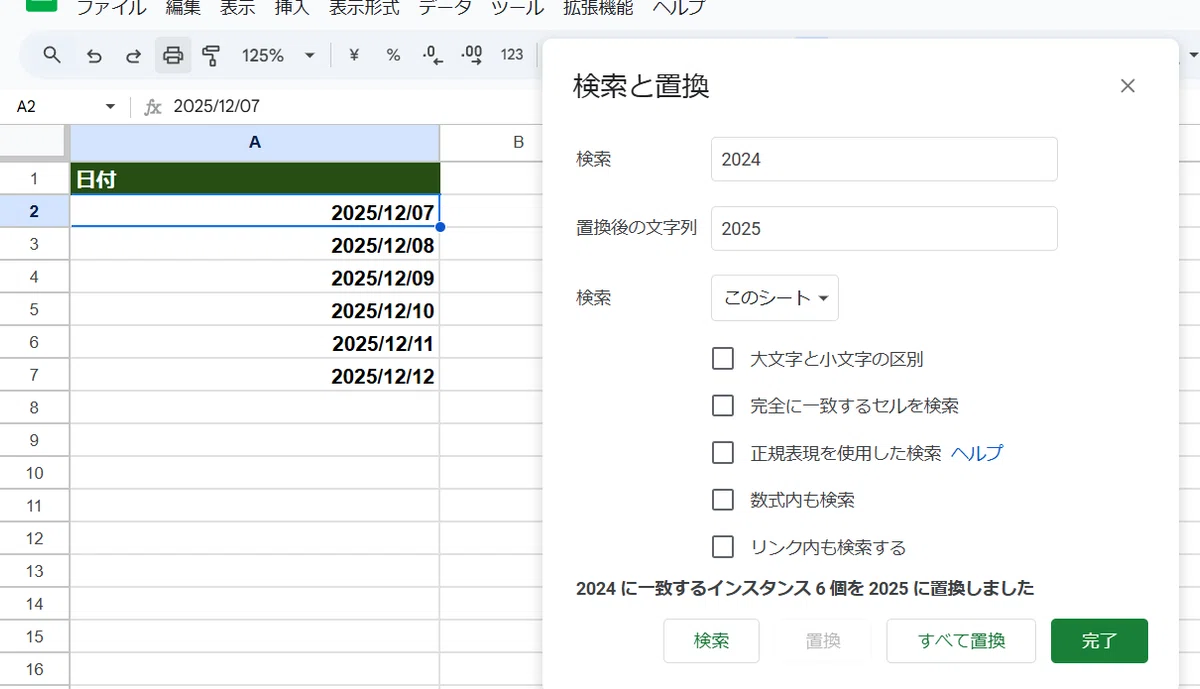Viewport: 1200px width, 689px height.
Task: Select cell with 2025/12/11
Action: (x=255, y=343)
